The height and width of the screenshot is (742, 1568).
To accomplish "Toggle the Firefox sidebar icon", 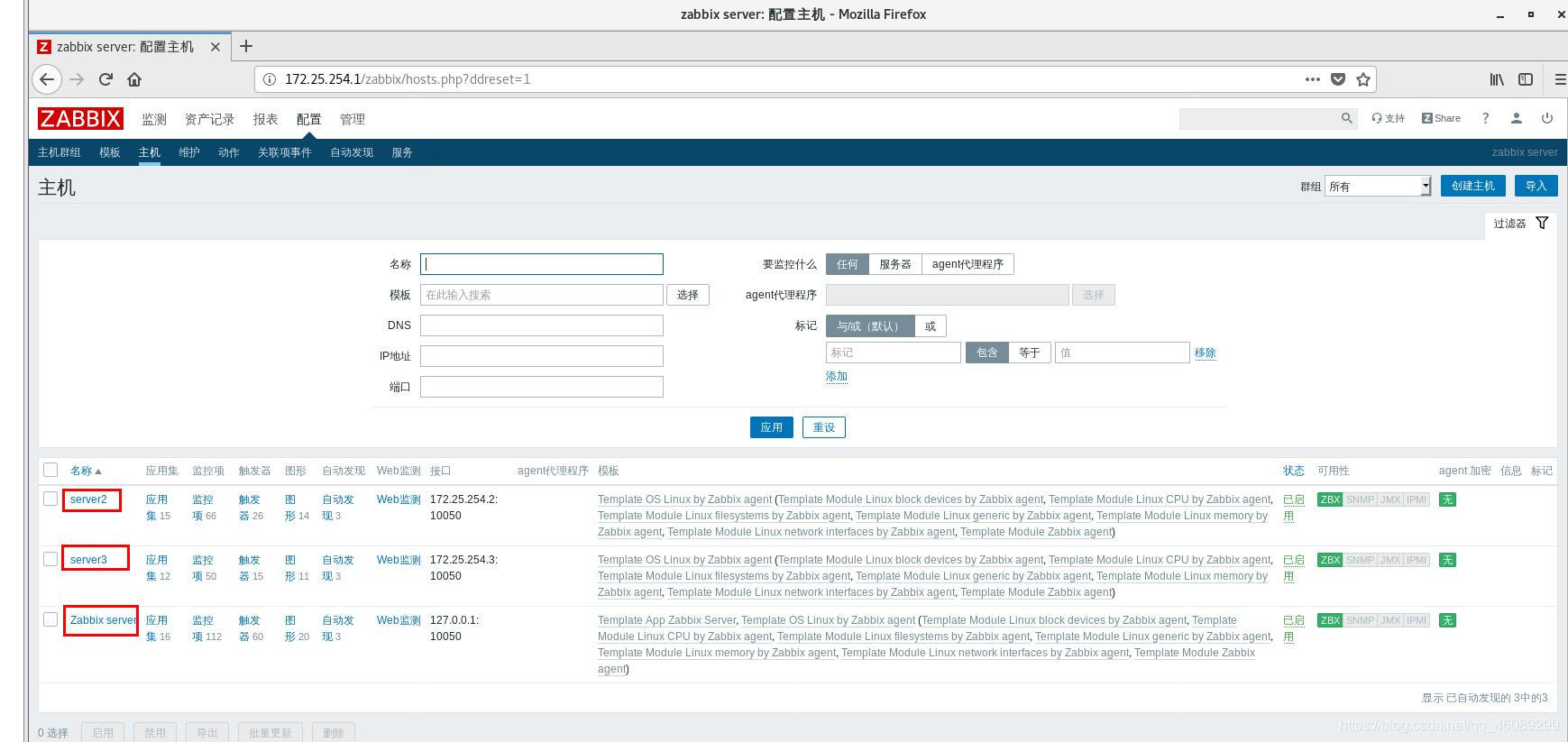I will pyautogui.click(x=1526, y=79).
